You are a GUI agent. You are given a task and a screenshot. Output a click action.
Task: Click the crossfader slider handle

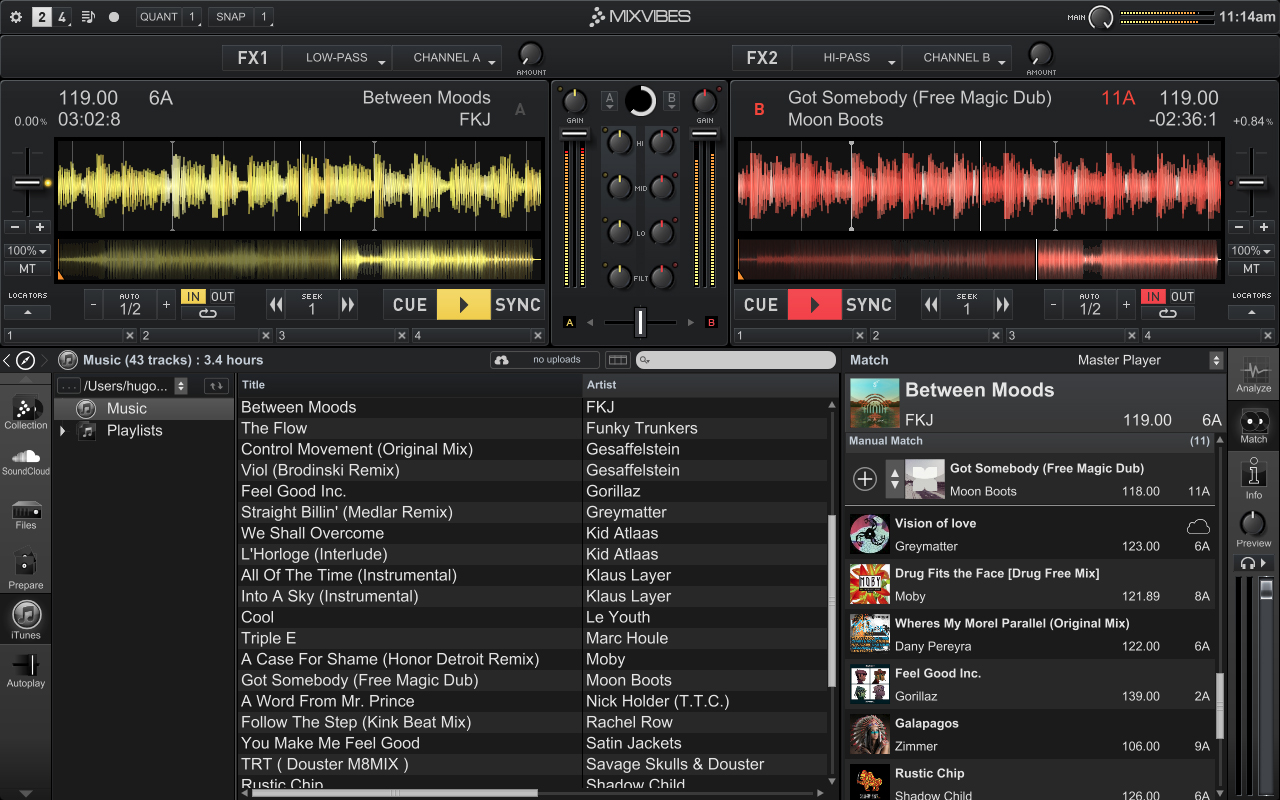click(641, 322)
